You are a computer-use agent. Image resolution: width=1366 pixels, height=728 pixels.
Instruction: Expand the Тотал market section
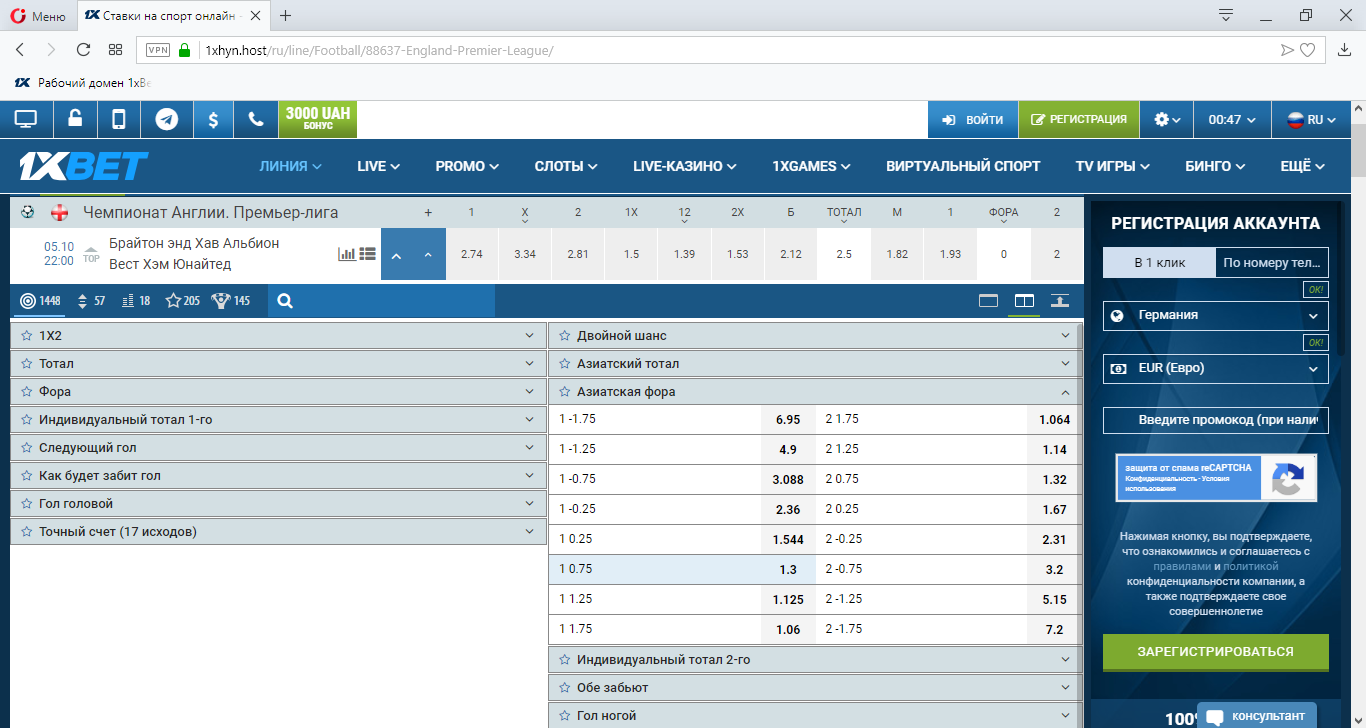(x=278, y=364)
